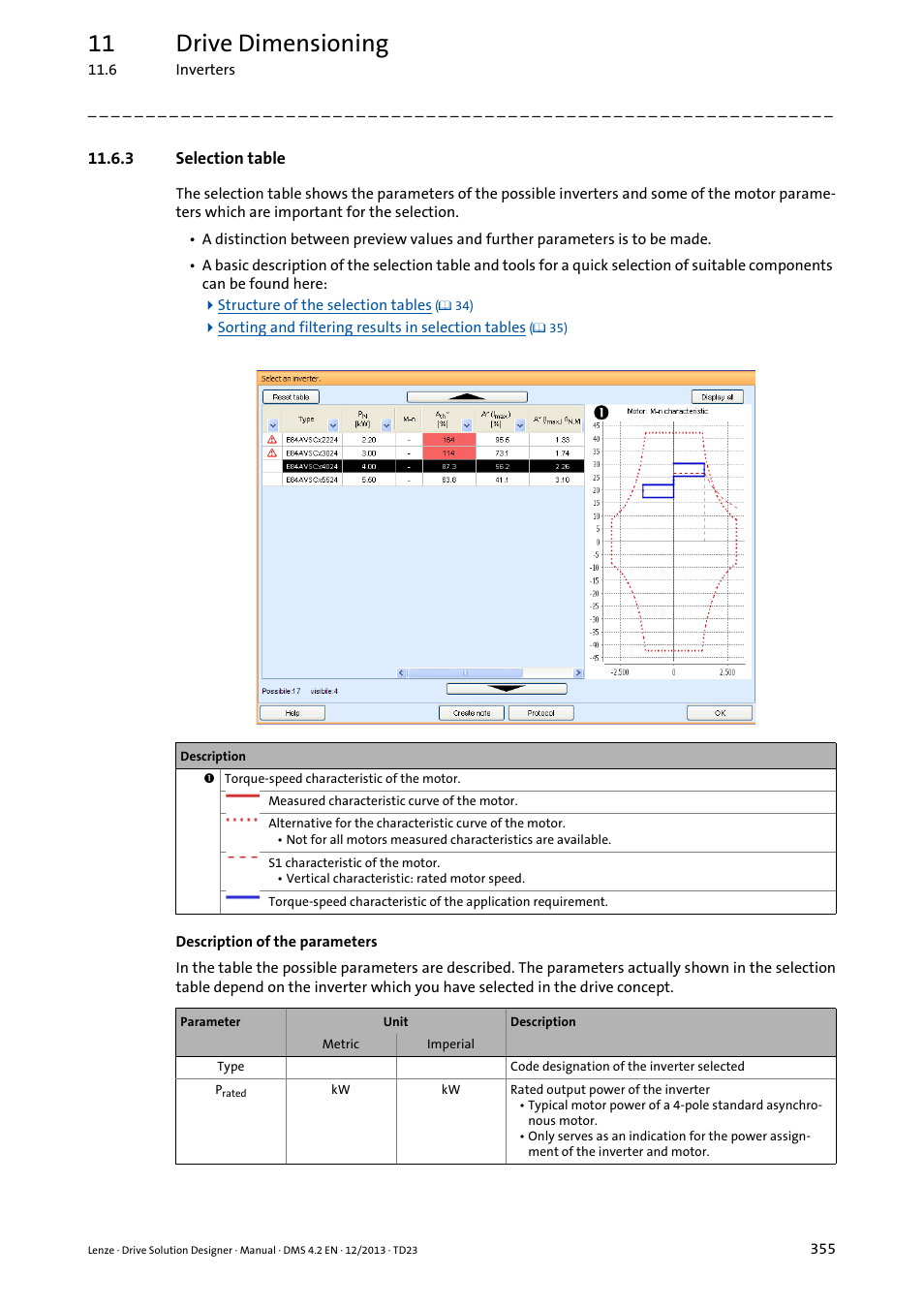Select the E84AVSCx5524 inverter row
This screenshot has width=924, height=1308.
pyautogui.click(x=424, y=480)
